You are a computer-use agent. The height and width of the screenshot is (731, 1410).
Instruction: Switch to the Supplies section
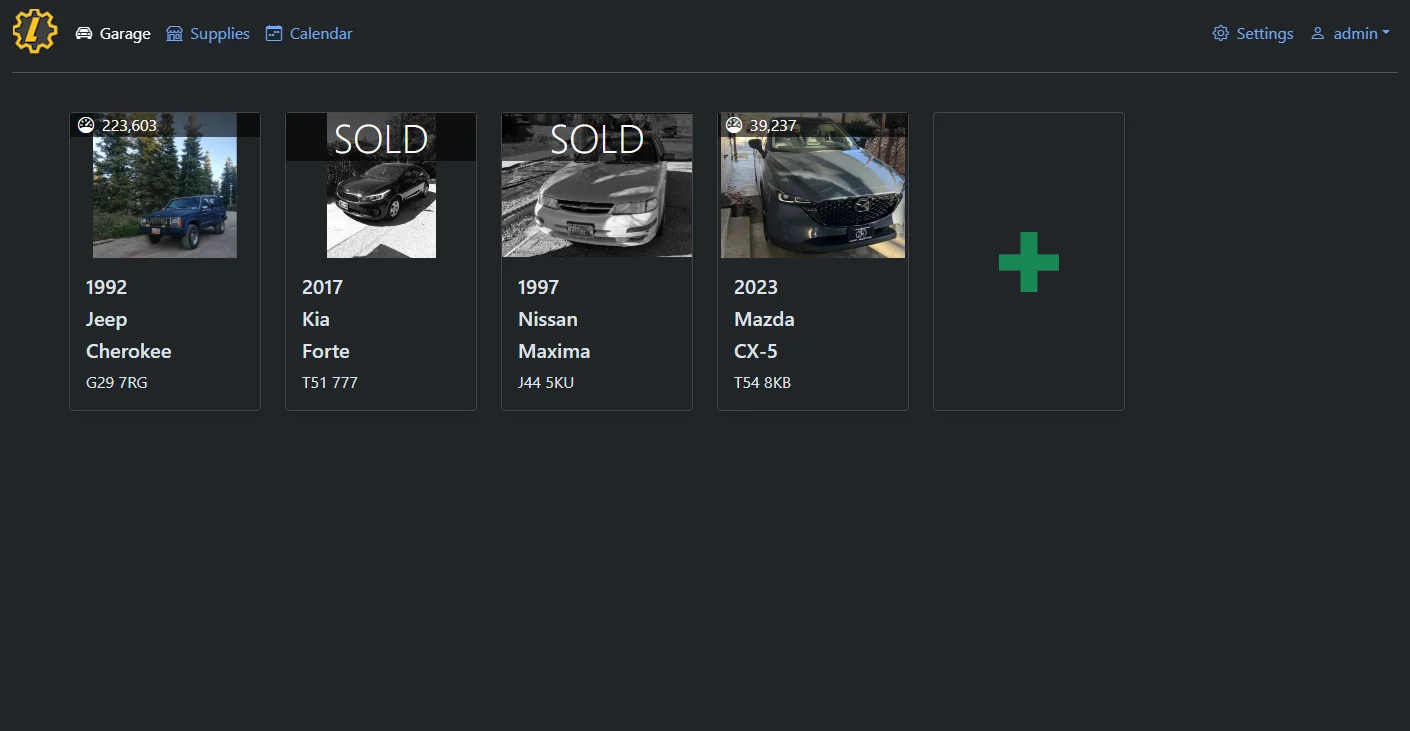[219, 33]
